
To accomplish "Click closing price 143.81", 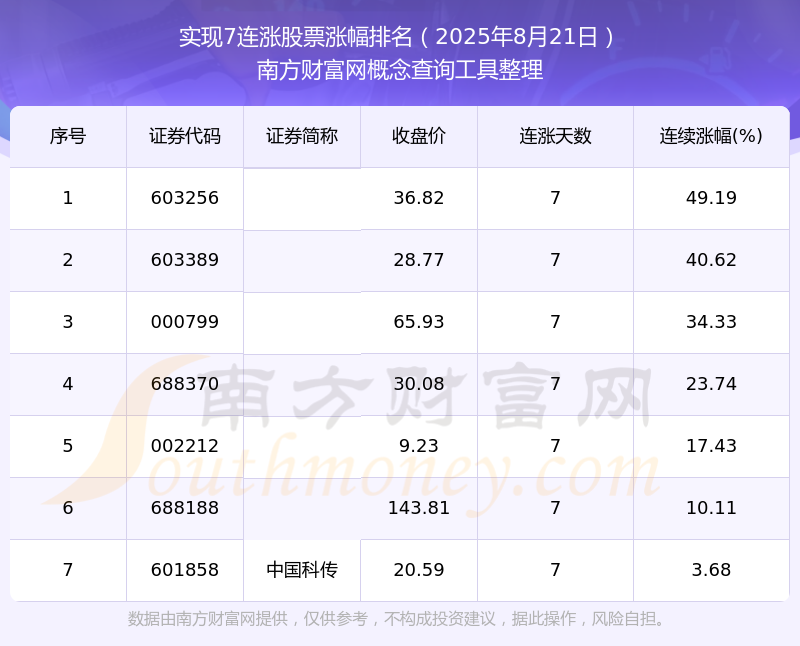I will click(419, 508).
